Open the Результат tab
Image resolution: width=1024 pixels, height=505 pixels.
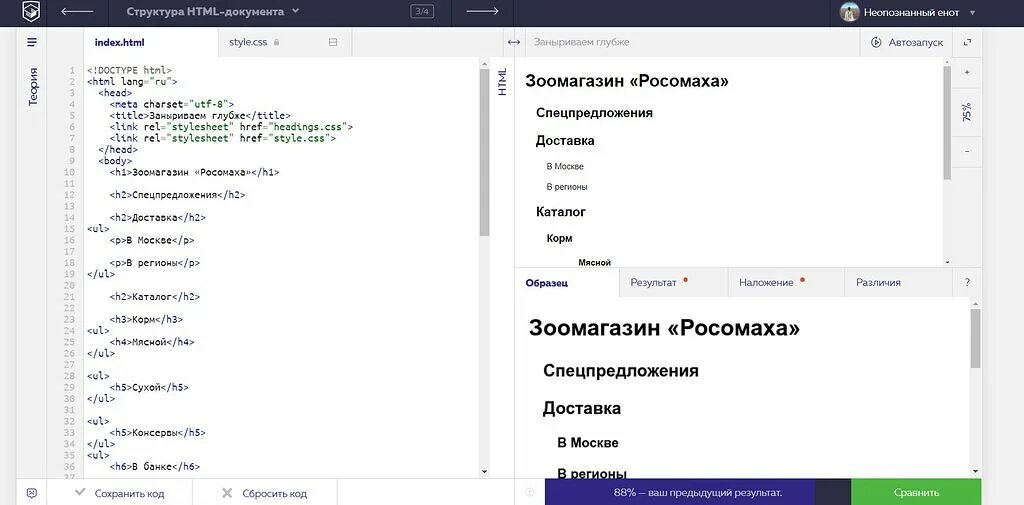pos(673,283)
